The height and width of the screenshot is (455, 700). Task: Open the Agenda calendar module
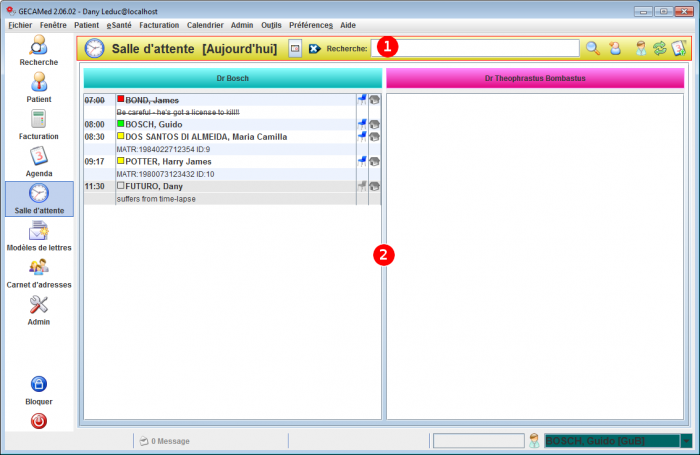[x=38, y=161]
